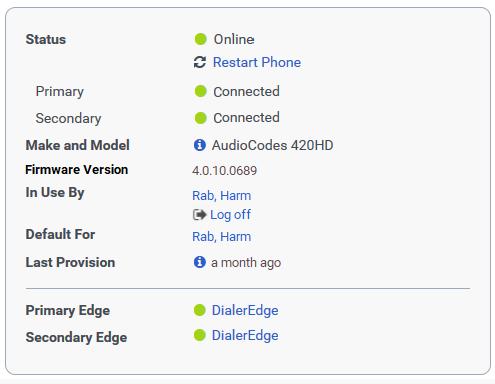Screen dimensions: 495x384
Task: Click the Restart Phone link
Action: 257,62
